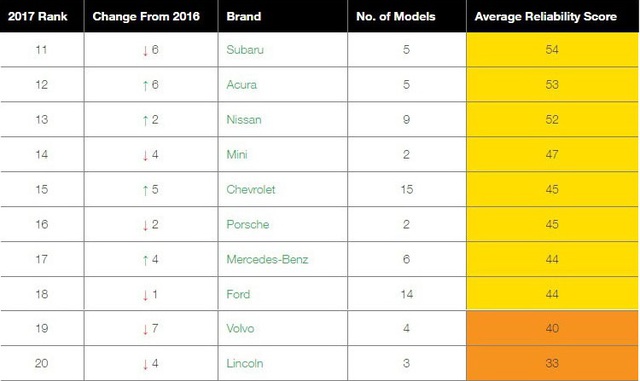640x381 pixels.
Task: Click the No. of Models header
Action: tap(396, 16)
